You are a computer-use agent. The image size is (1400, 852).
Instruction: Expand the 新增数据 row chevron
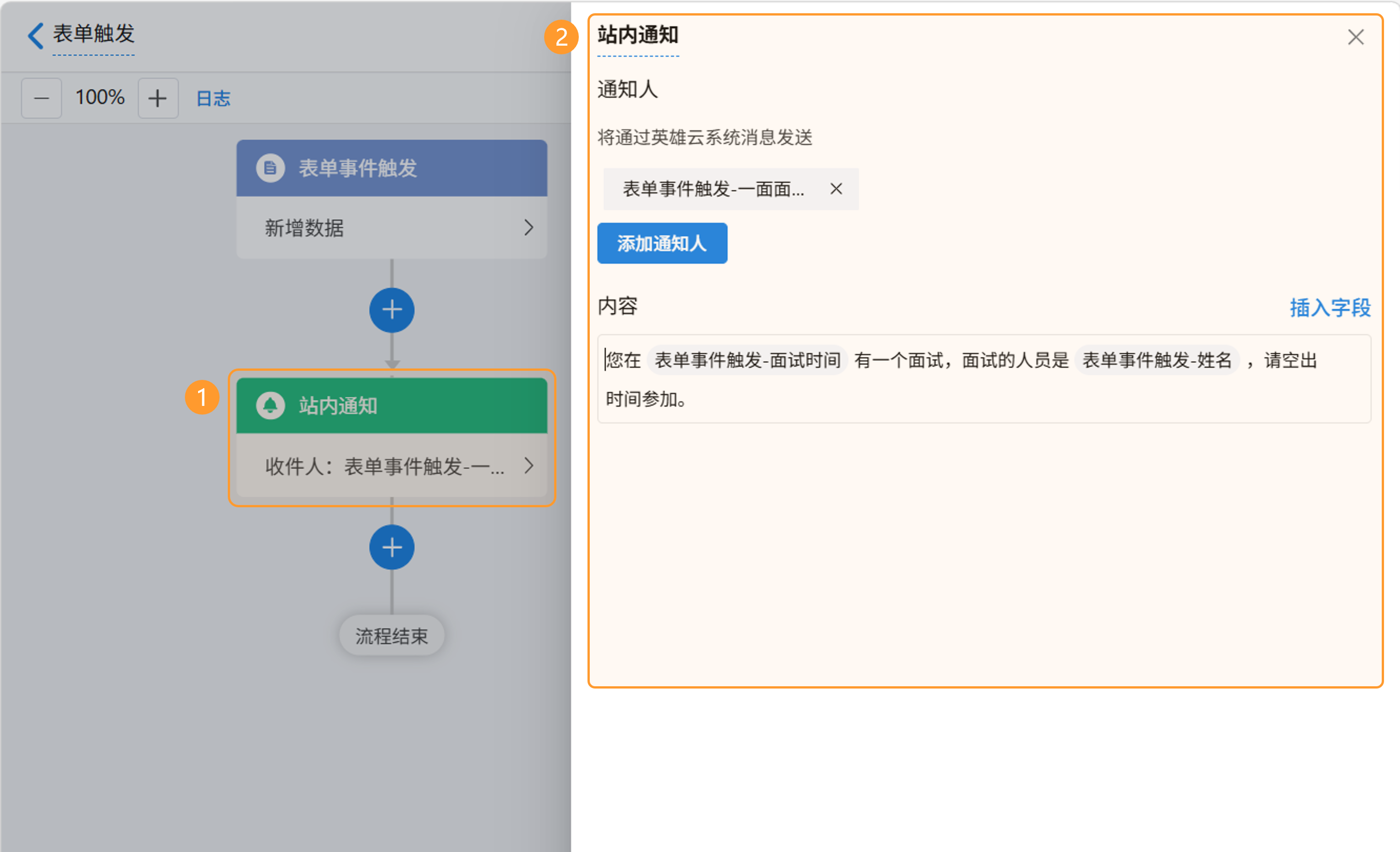(x=529, y=228)
